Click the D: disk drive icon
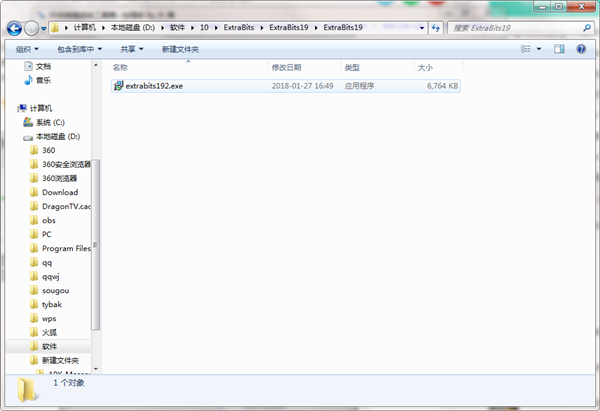This screenshot has width=600, height=411. [28, 137]
